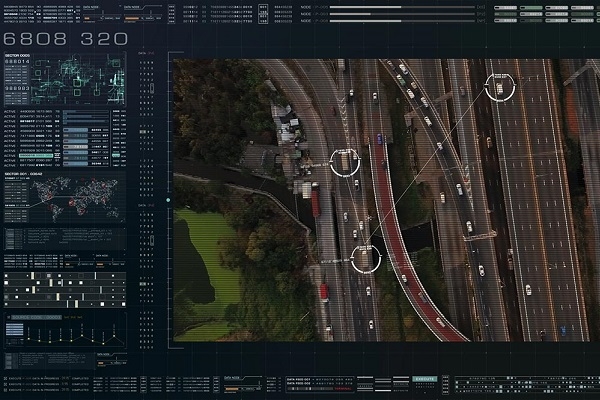Screen dimensions: 600x400
Task: Click the top-right circular target reticle
Action: click(497, 87)
